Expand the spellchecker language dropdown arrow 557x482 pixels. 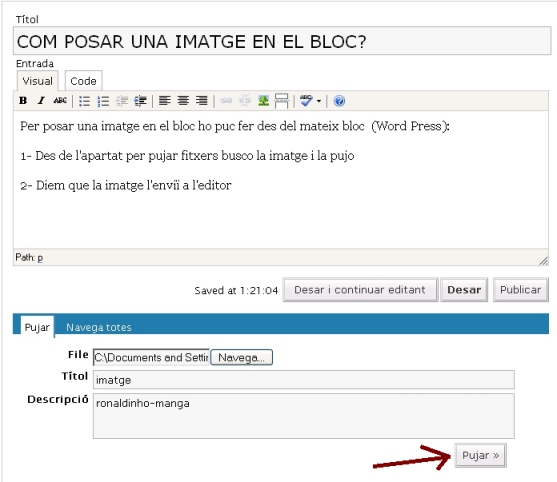[319, 101]
